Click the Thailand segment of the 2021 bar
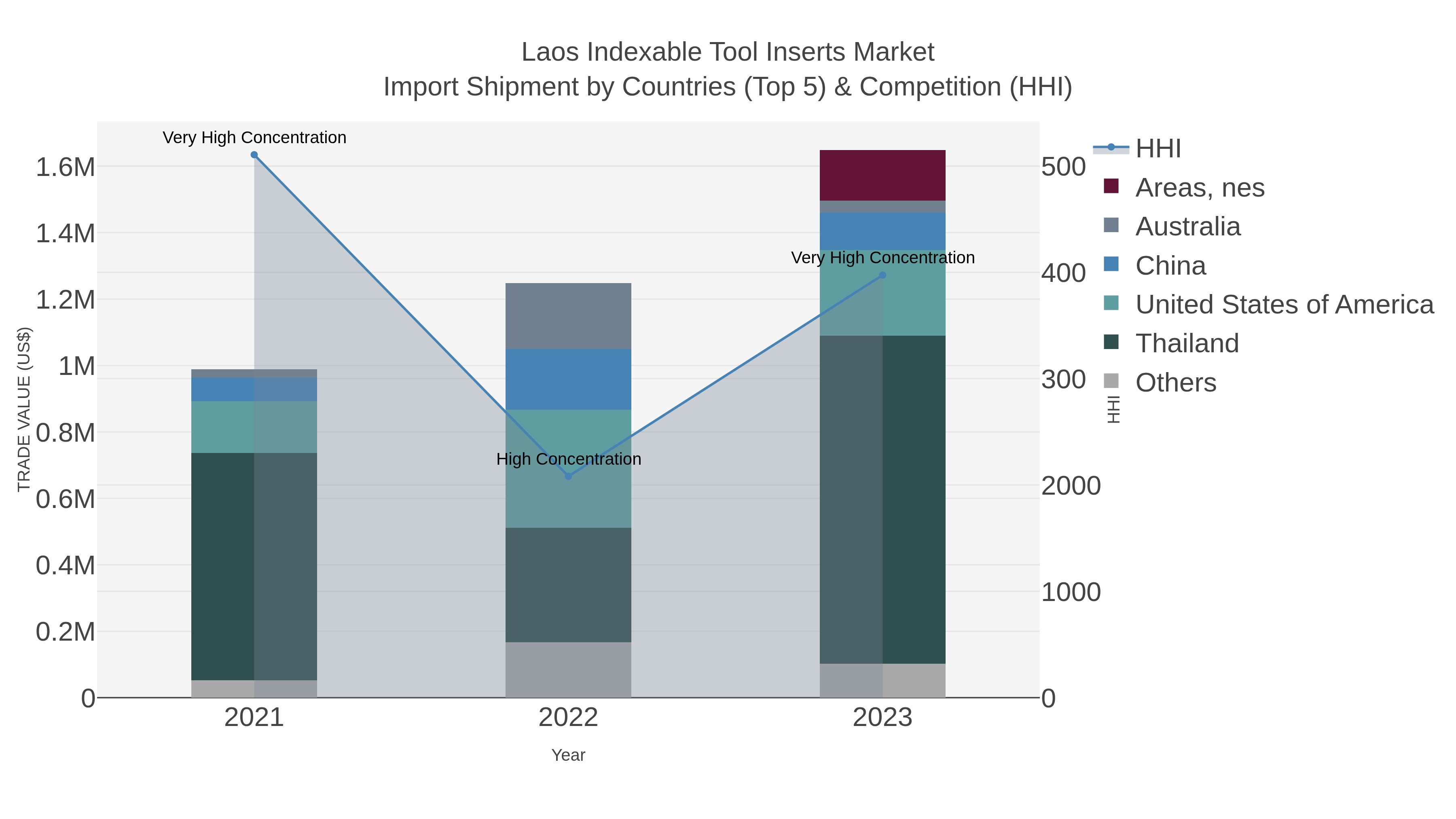 (x=254, y=566)
